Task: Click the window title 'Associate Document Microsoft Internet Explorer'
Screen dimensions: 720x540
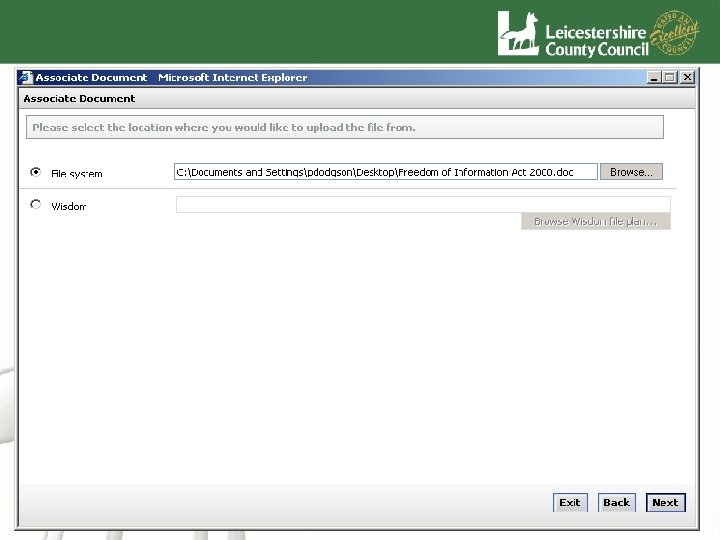Action: pos(171,78)
